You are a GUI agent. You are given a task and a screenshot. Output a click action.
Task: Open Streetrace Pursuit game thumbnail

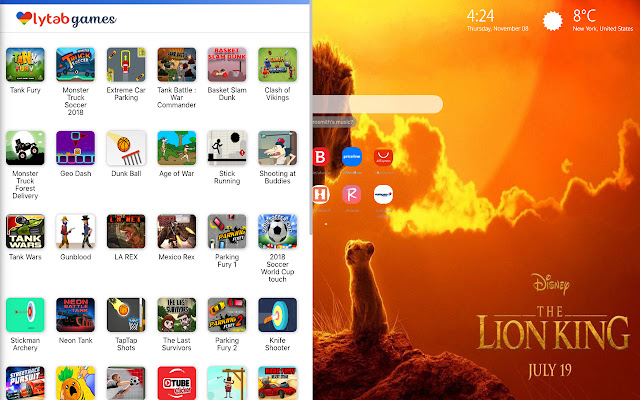point(25,383)
